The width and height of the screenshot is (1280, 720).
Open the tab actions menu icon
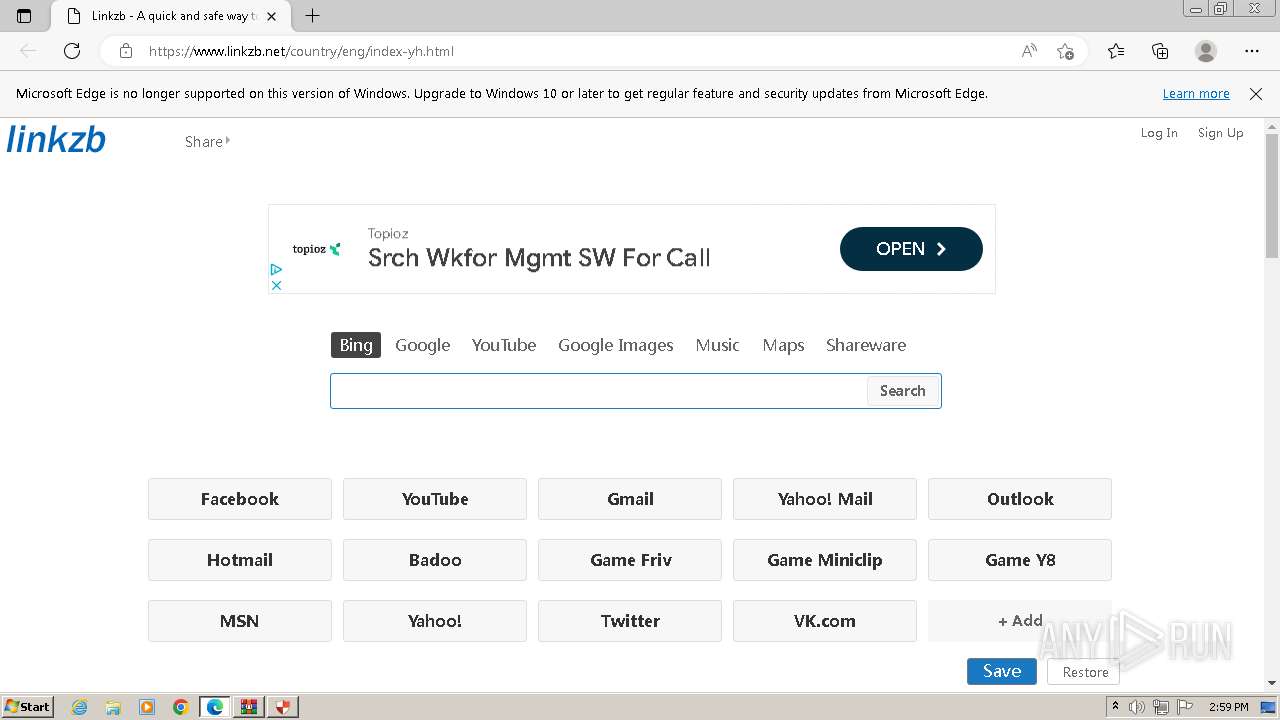coord(24,16)
